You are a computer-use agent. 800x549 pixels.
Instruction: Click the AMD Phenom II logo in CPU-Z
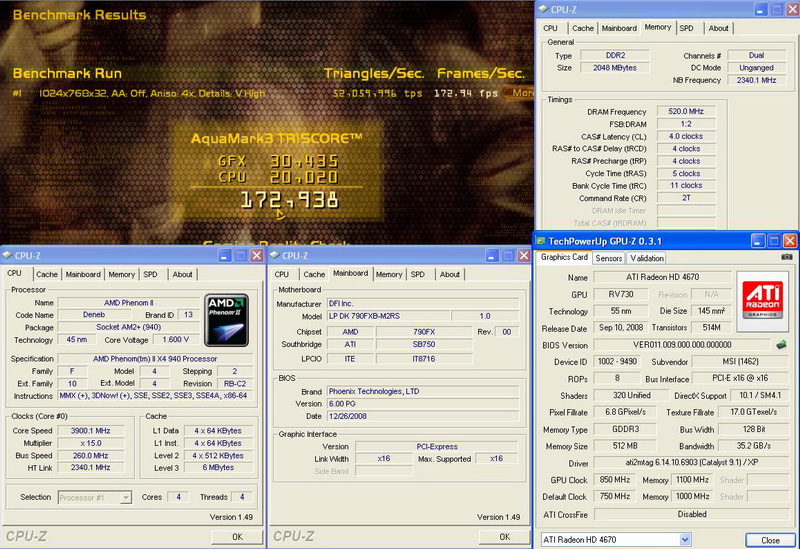tap(227, 320)
